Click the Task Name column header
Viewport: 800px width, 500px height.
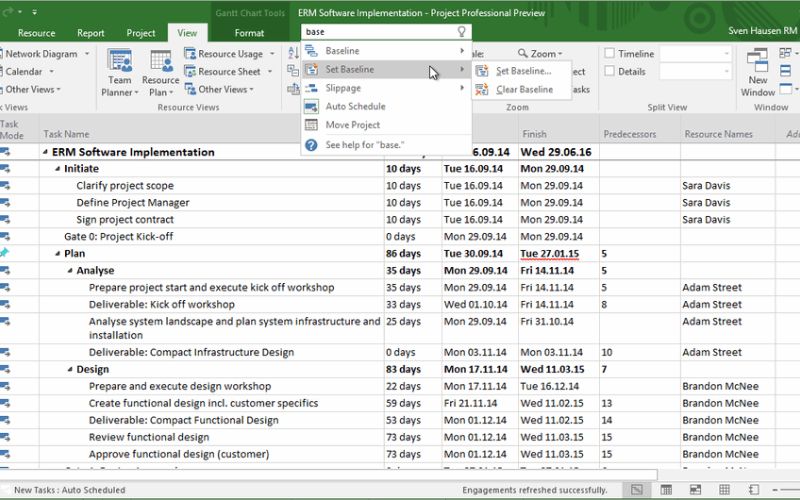[211, 129]
